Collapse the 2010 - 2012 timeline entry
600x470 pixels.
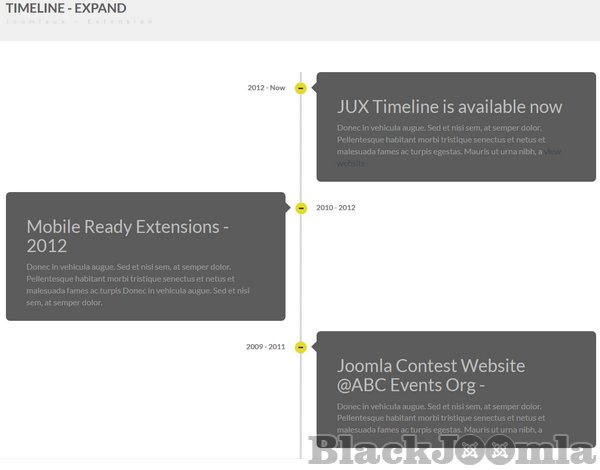tap(301, 208)
